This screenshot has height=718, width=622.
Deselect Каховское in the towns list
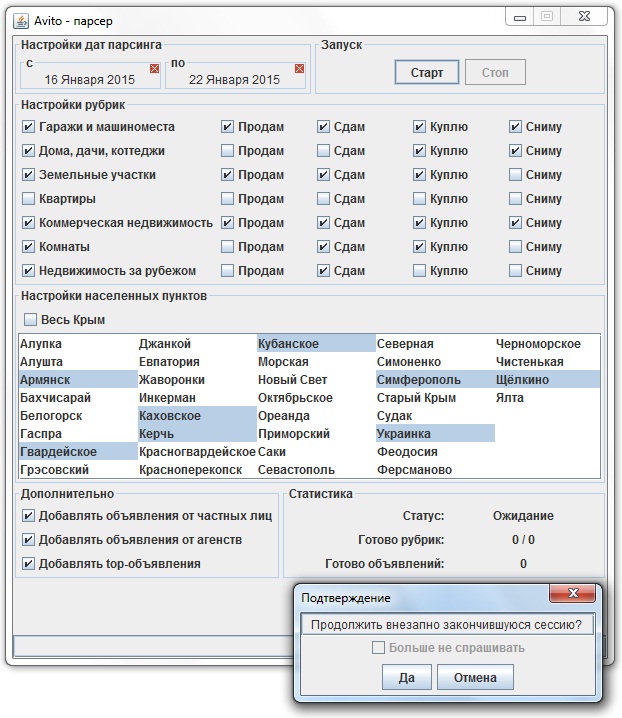tap(197, 416)
